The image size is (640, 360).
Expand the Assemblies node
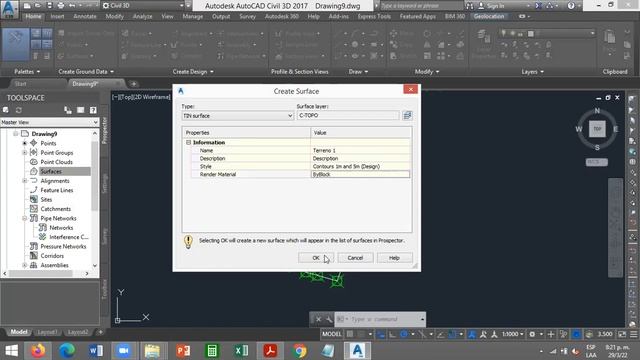(24, 265)
